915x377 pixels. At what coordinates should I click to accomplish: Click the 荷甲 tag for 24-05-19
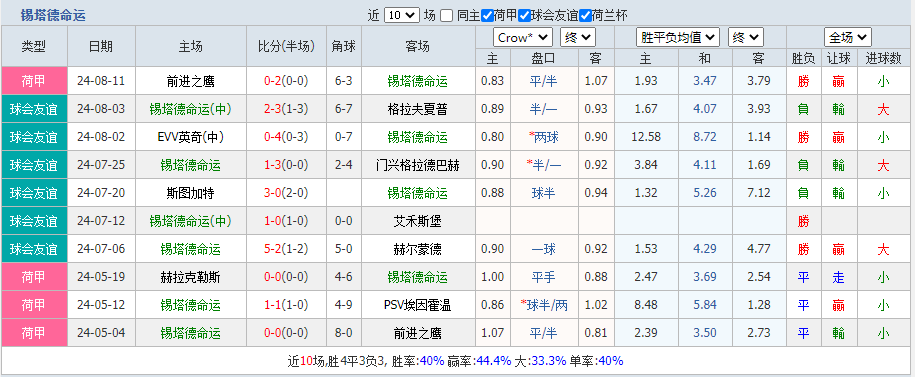(x=34, y=277)
